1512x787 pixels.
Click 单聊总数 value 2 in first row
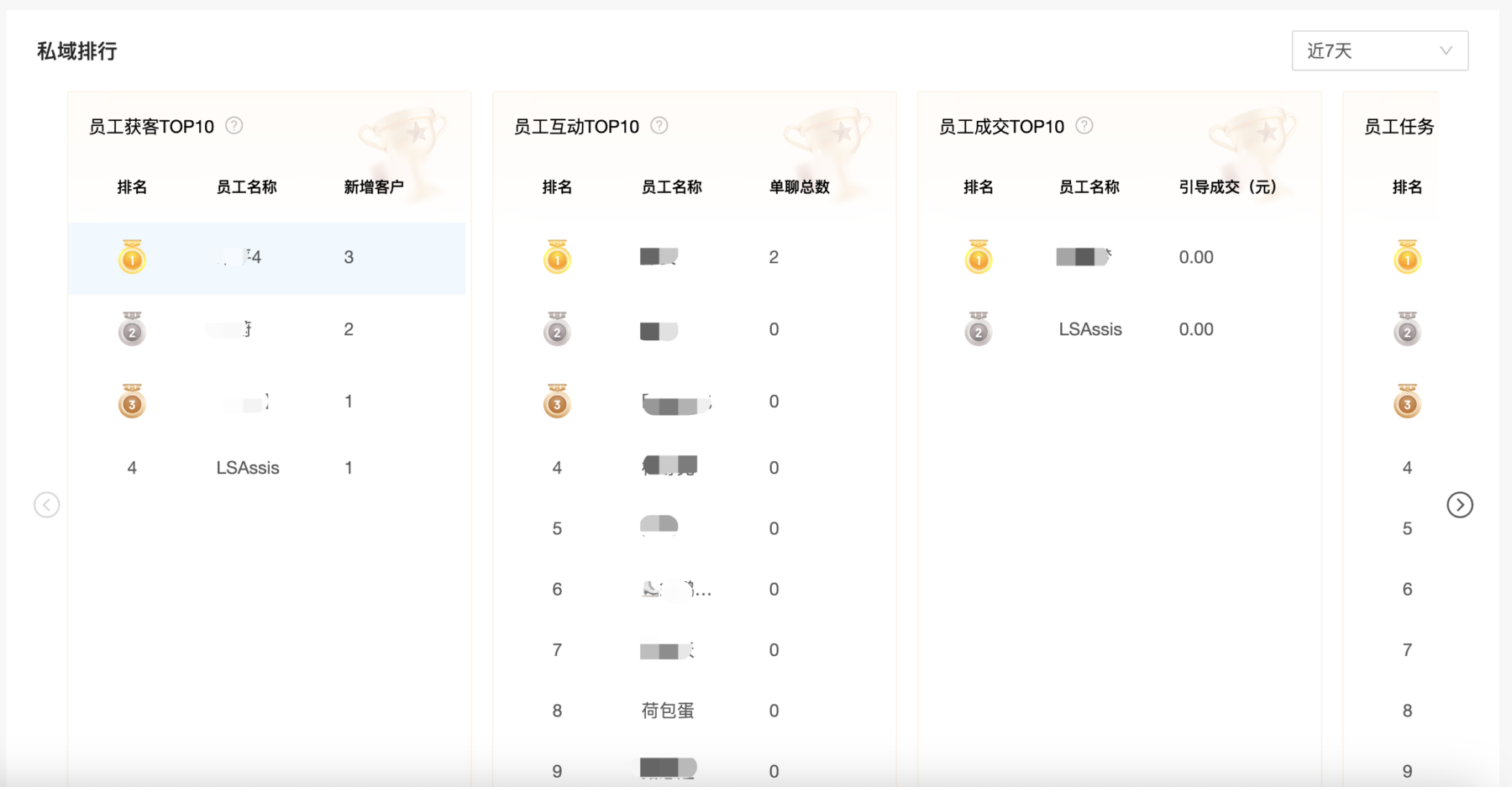774,257
